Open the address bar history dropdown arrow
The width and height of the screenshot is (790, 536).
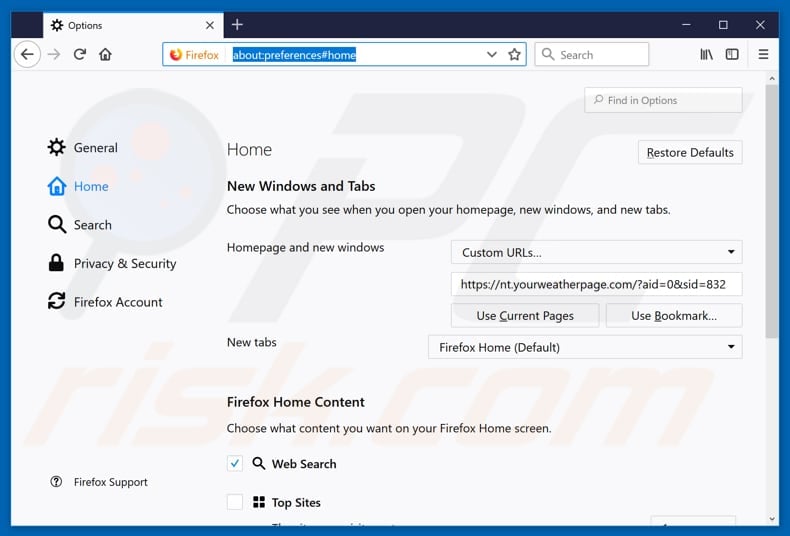point(491,55)
